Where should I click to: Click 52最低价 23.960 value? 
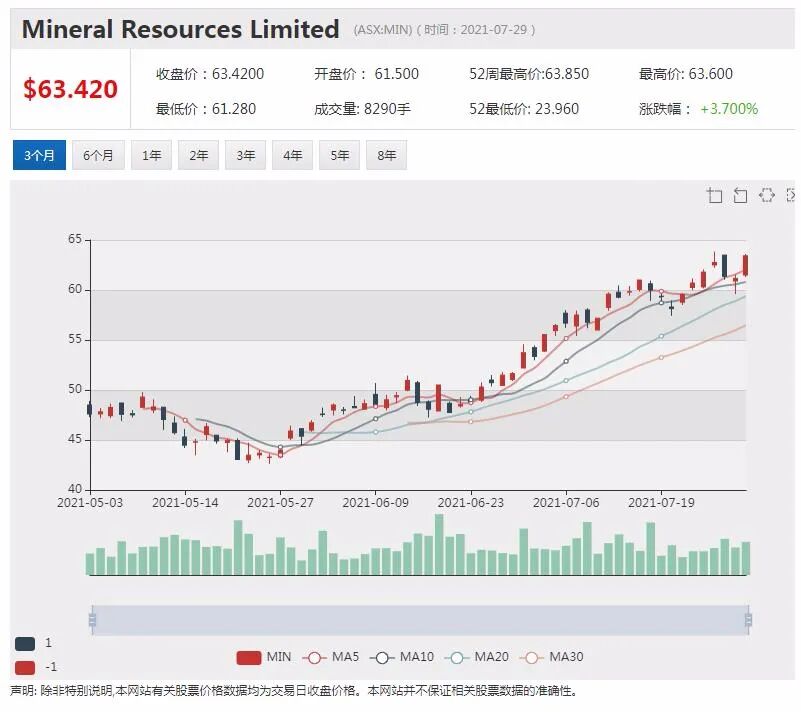524,109
